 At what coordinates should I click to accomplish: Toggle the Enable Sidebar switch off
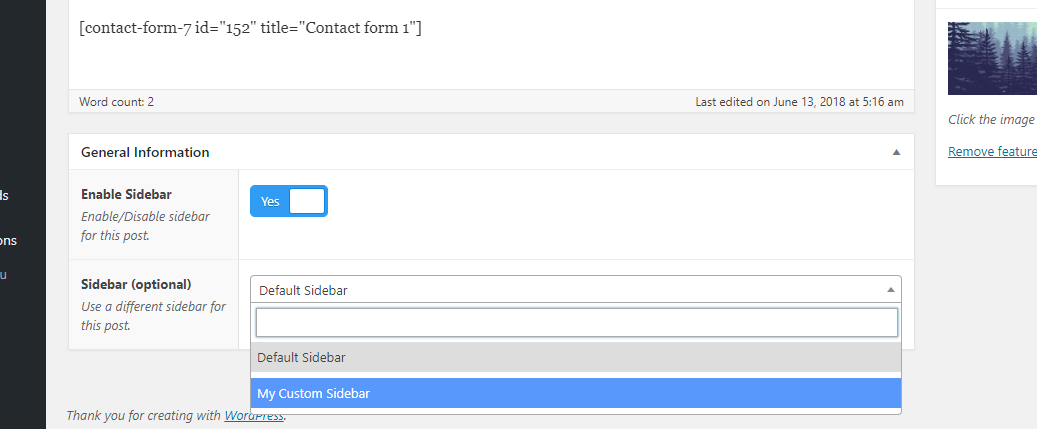coord(288,201)
